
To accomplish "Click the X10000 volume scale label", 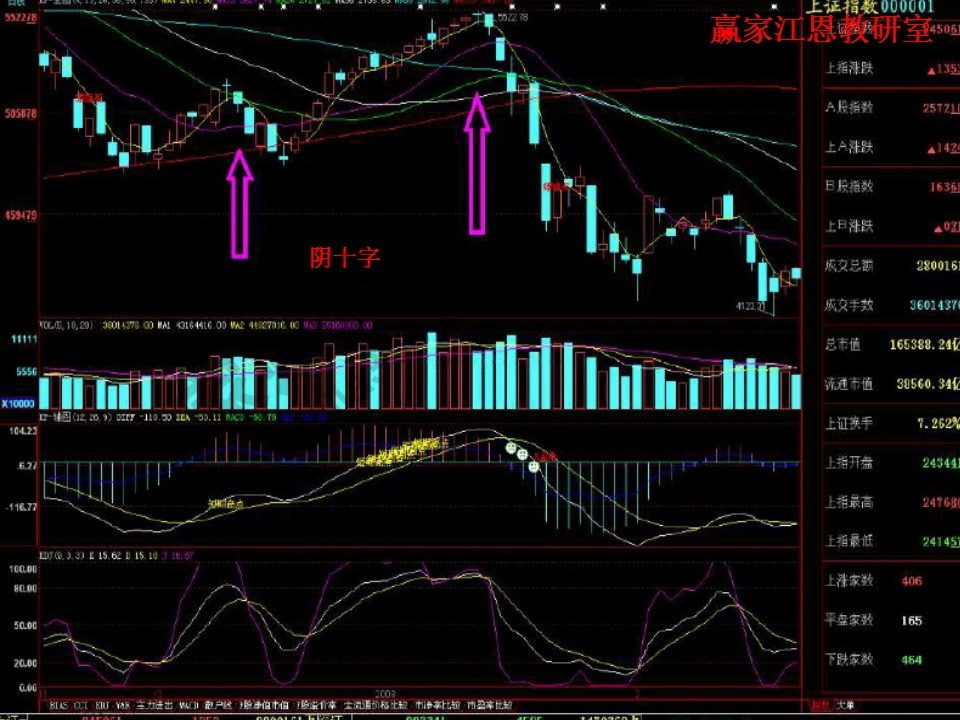I will point(19,403).
